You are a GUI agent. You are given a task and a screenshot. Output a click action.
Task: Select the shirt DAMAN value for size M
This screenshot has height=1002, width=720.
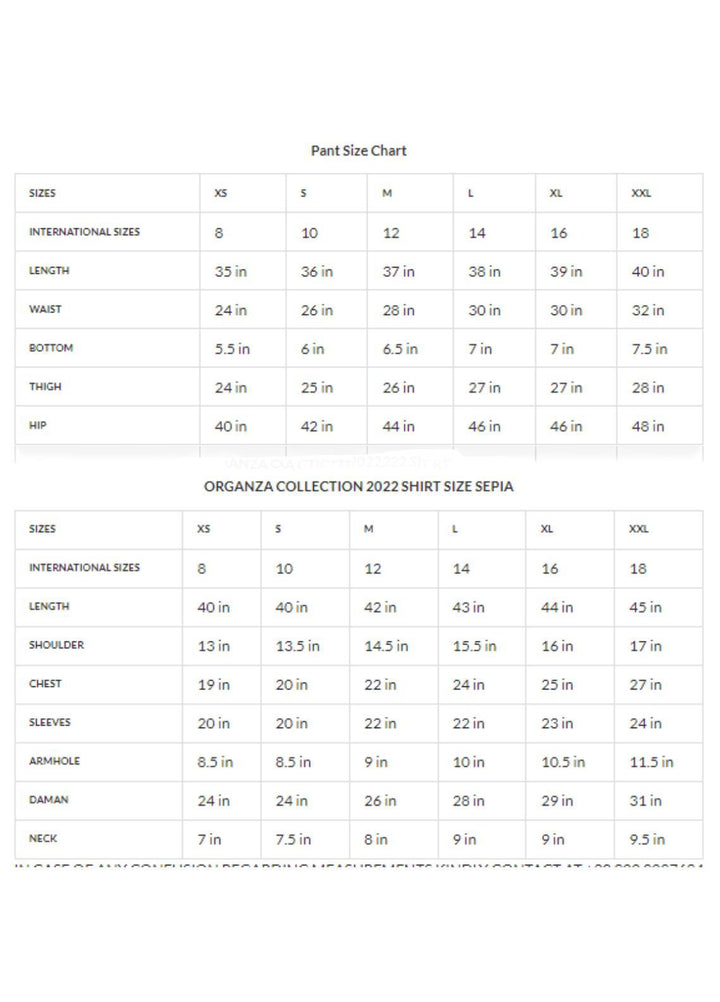pos(380,801)
